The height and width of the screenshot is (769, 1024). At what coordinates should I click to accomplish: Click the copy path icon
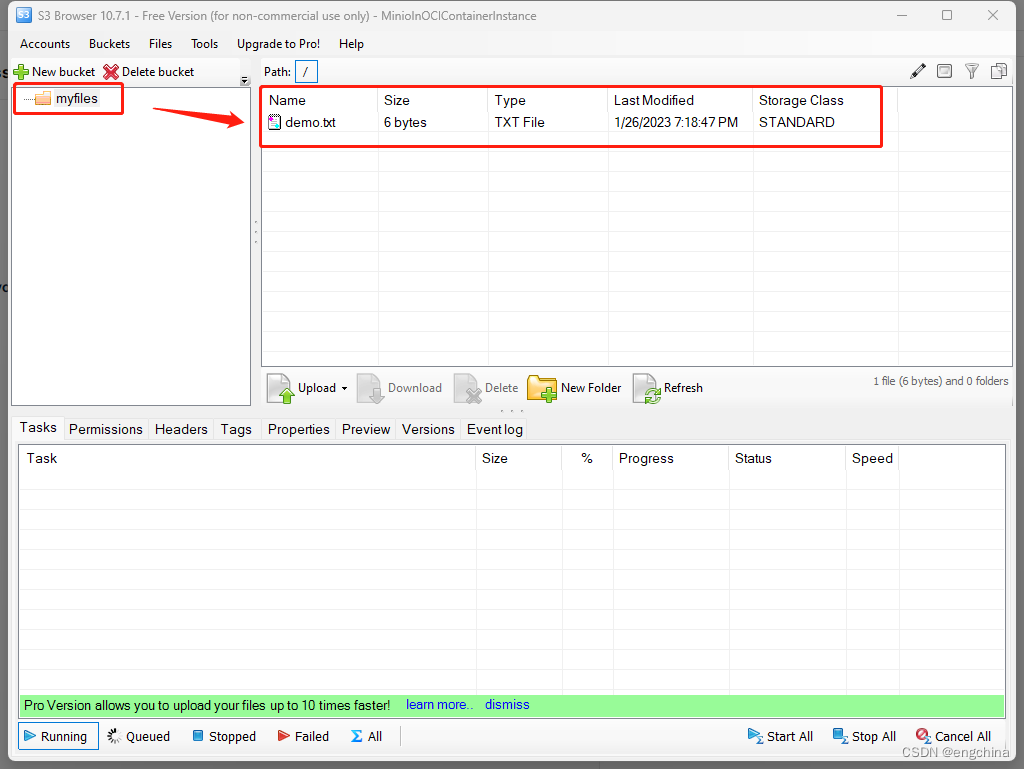click(999, 71)
